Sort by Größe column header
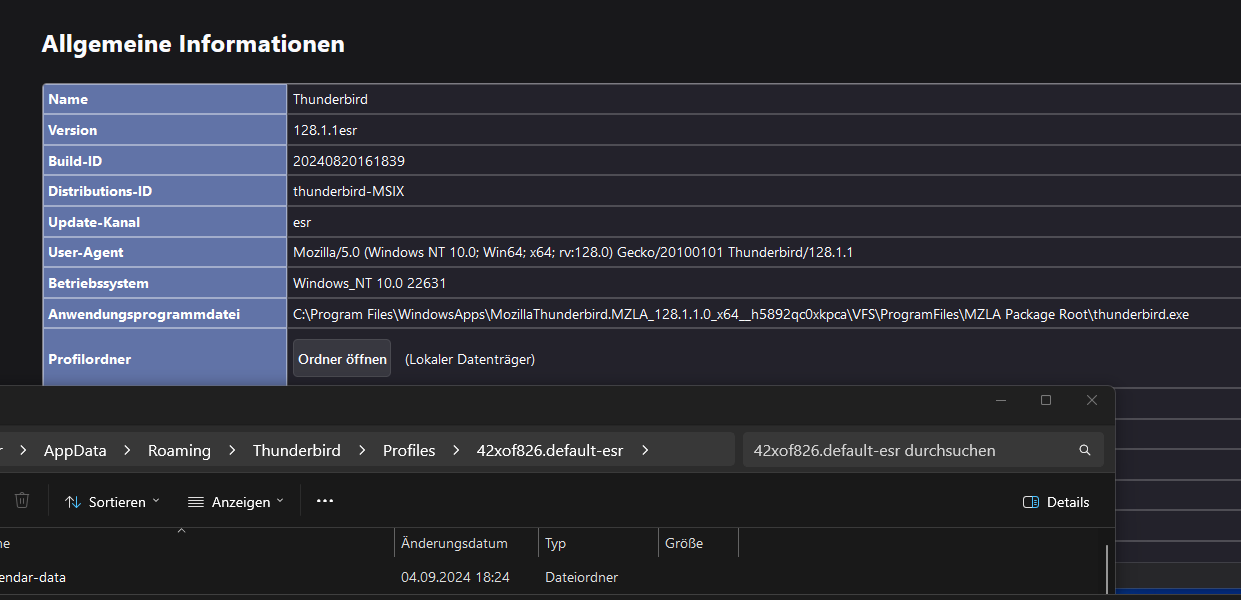 [684, 543]
